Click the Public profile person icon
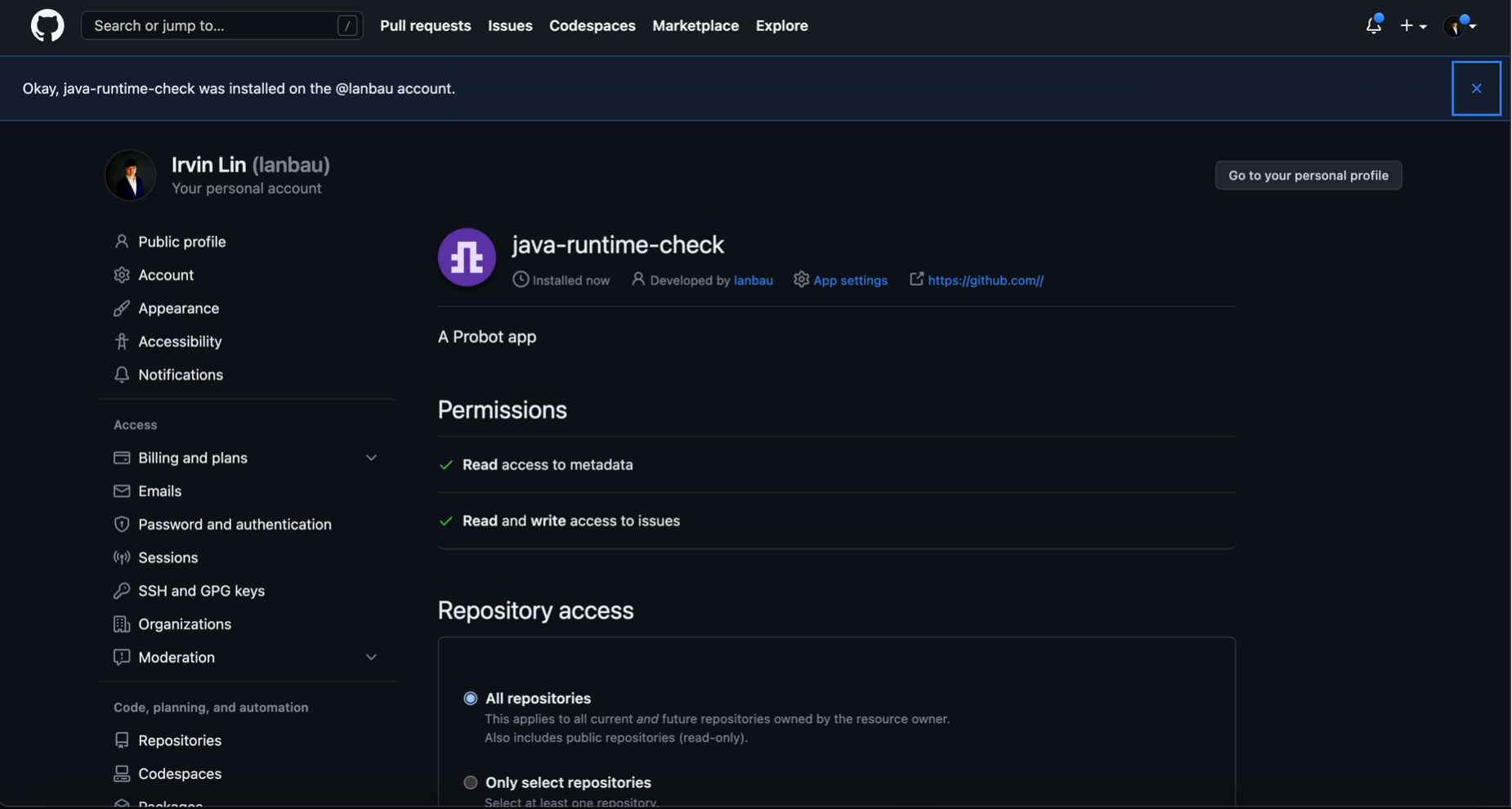The image size is (1512, 809). [122, 242]
